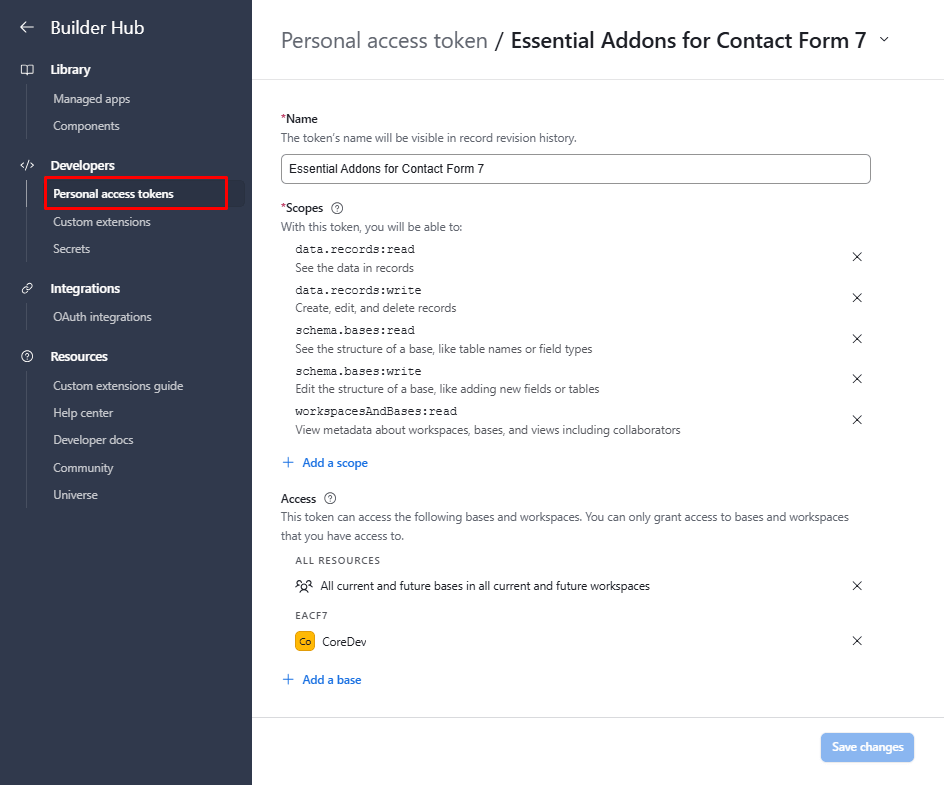Click the all-workspaces people icon
The height and width of the screenshot is (785, 944).
[x=304, y=586]
